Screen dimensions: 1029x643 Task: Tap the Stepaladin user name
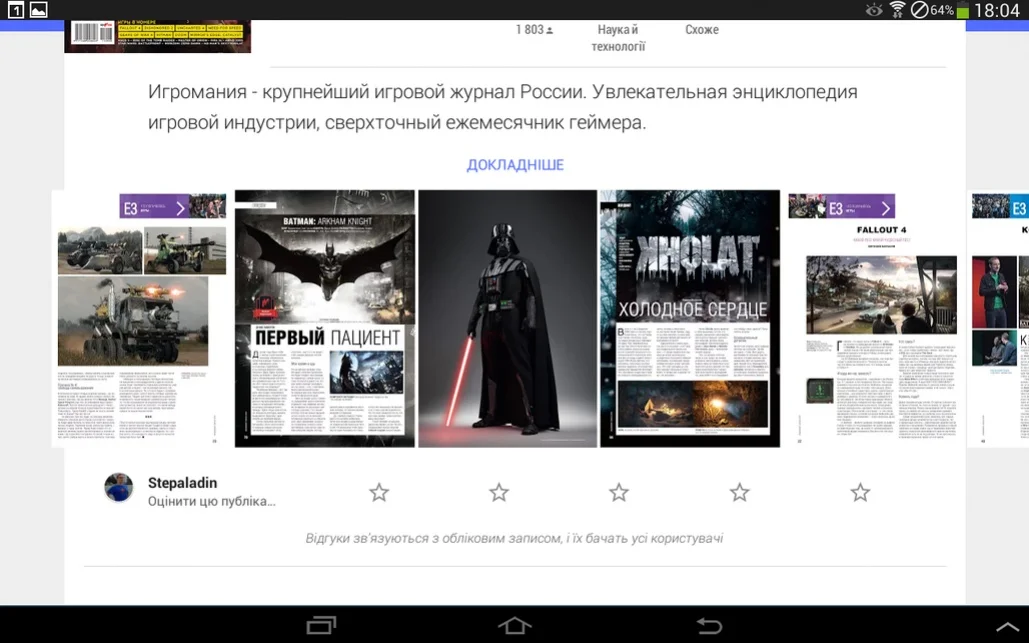tap(182, 483)
